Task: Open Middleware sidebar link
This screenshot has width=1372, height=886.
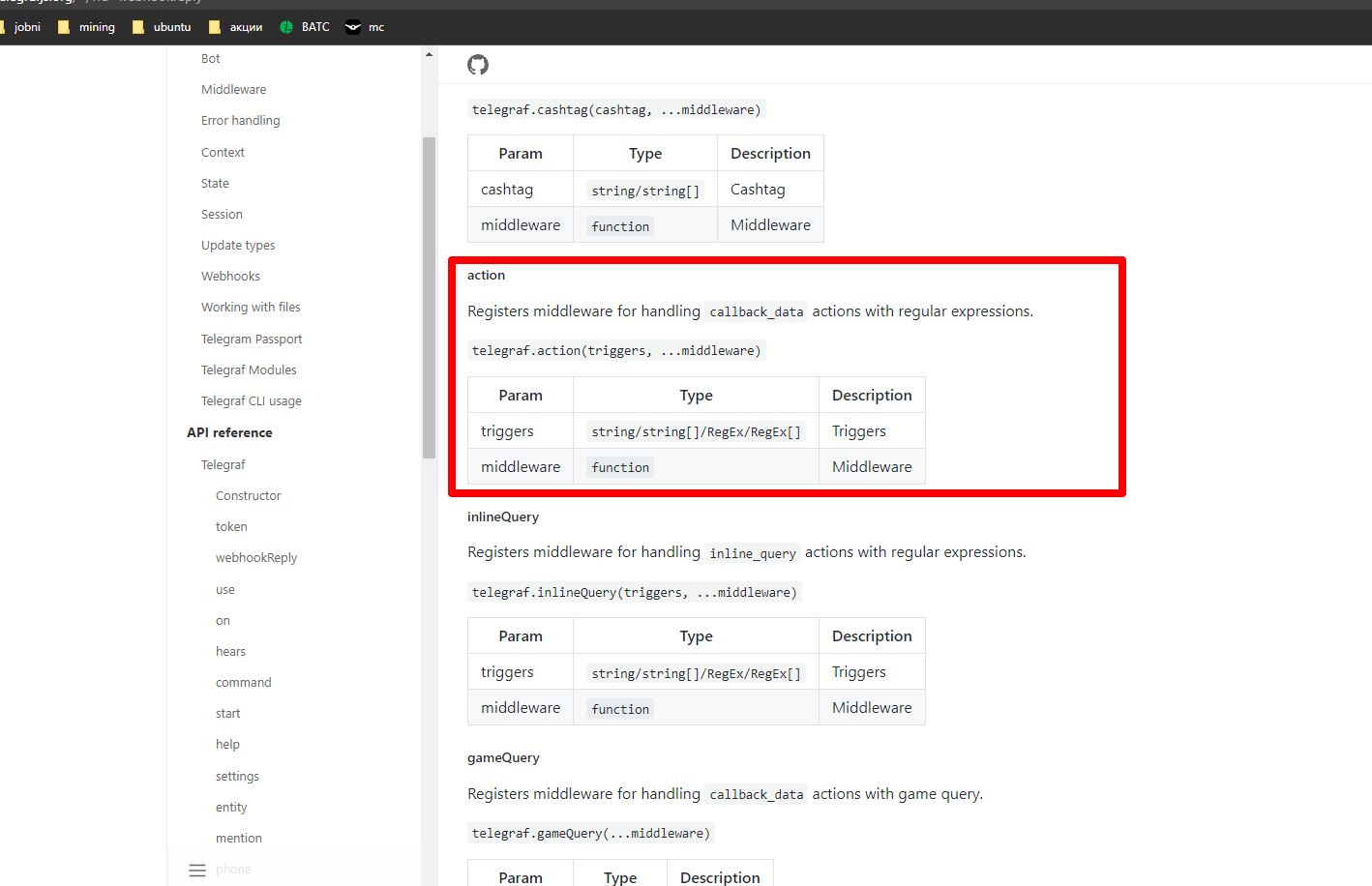Action: [x=234, y=90]
